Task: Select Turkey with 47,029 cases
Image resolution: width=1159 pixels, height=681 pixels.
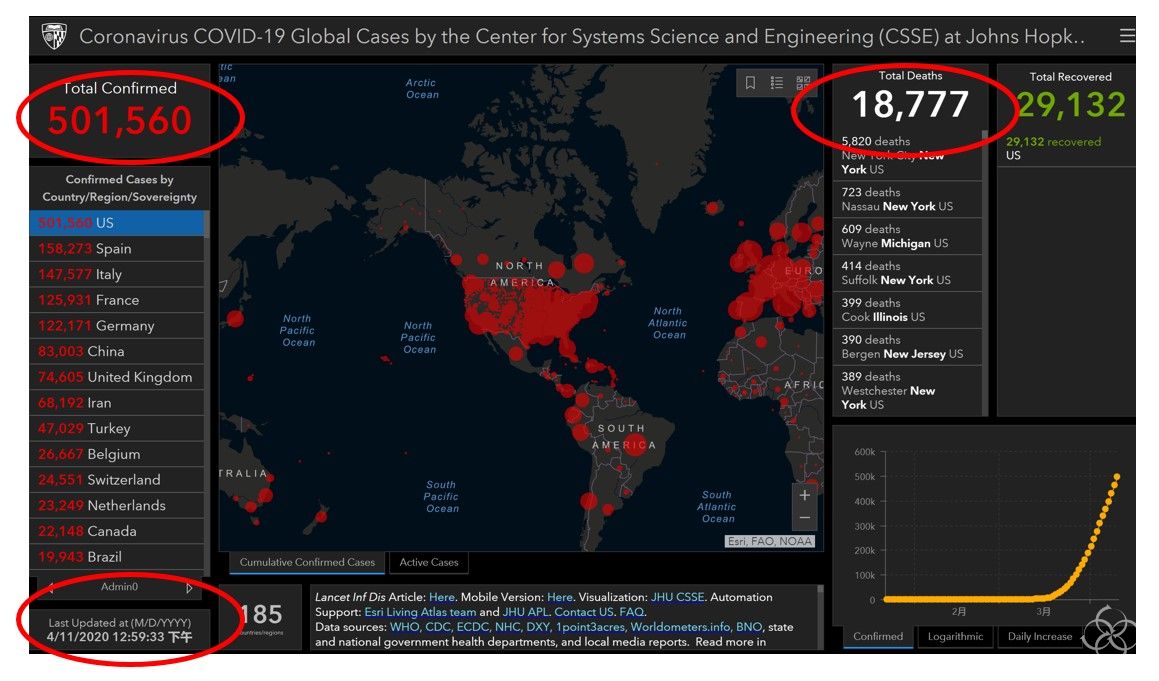Action: [x=117, y=428]
